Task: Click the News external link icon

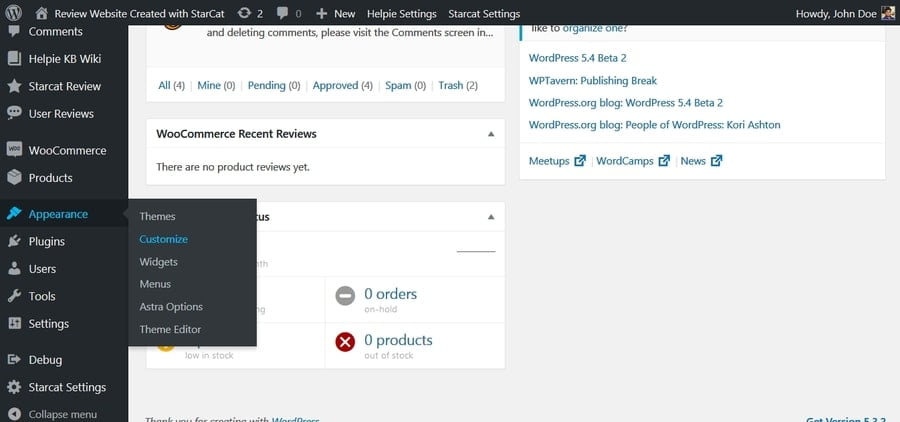Action: click(x=716, y=161)
